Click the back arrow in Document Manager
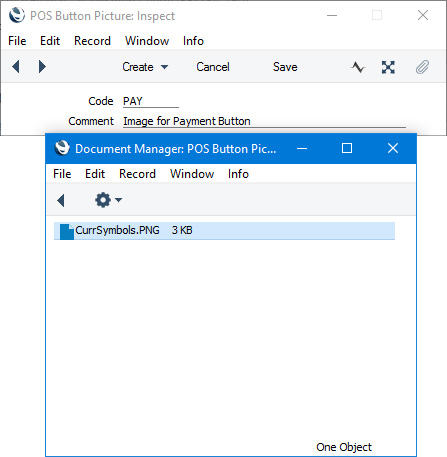The width and height of the screenshot is (447, 457). [61, 201]
